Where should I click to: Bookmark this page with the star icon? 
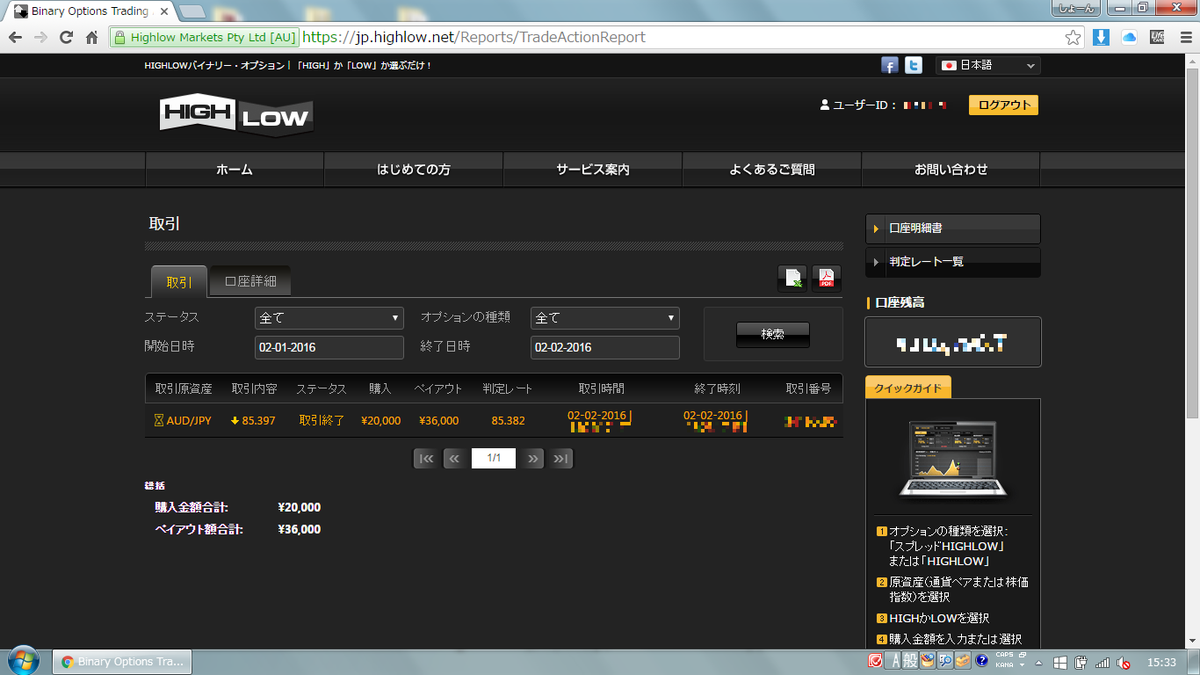(1072, 36)
